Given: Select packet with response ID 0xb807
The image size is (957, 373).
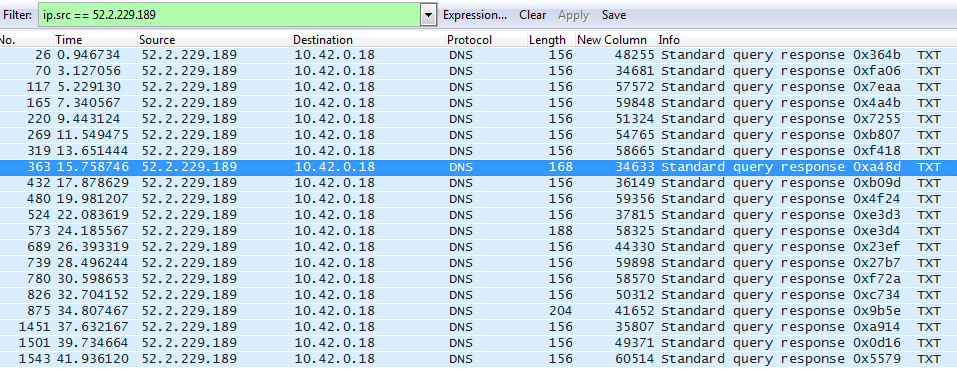Looking at the screenshot, I should (478, 135).
